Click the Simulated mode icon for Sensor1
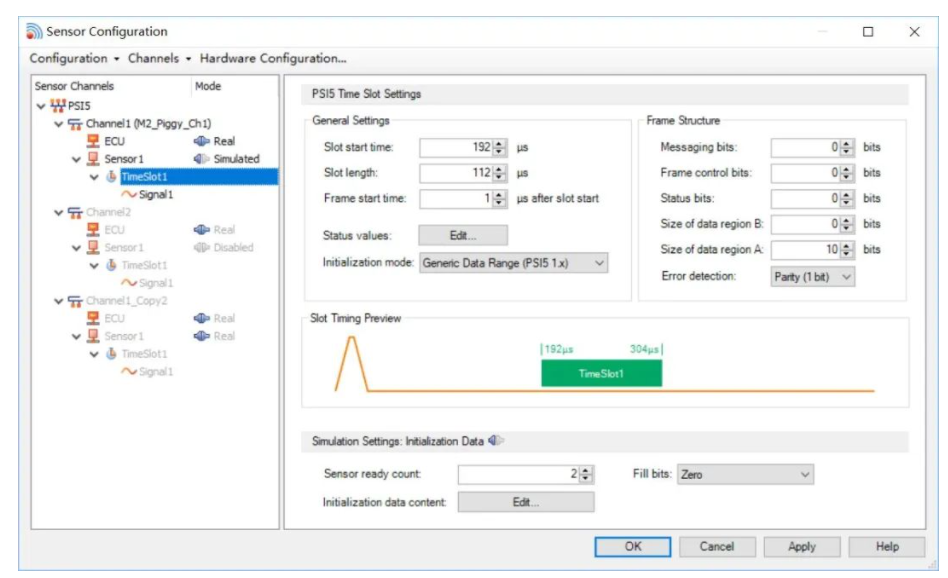This screenshot has height=578, width=948. [x=201, y=159]
